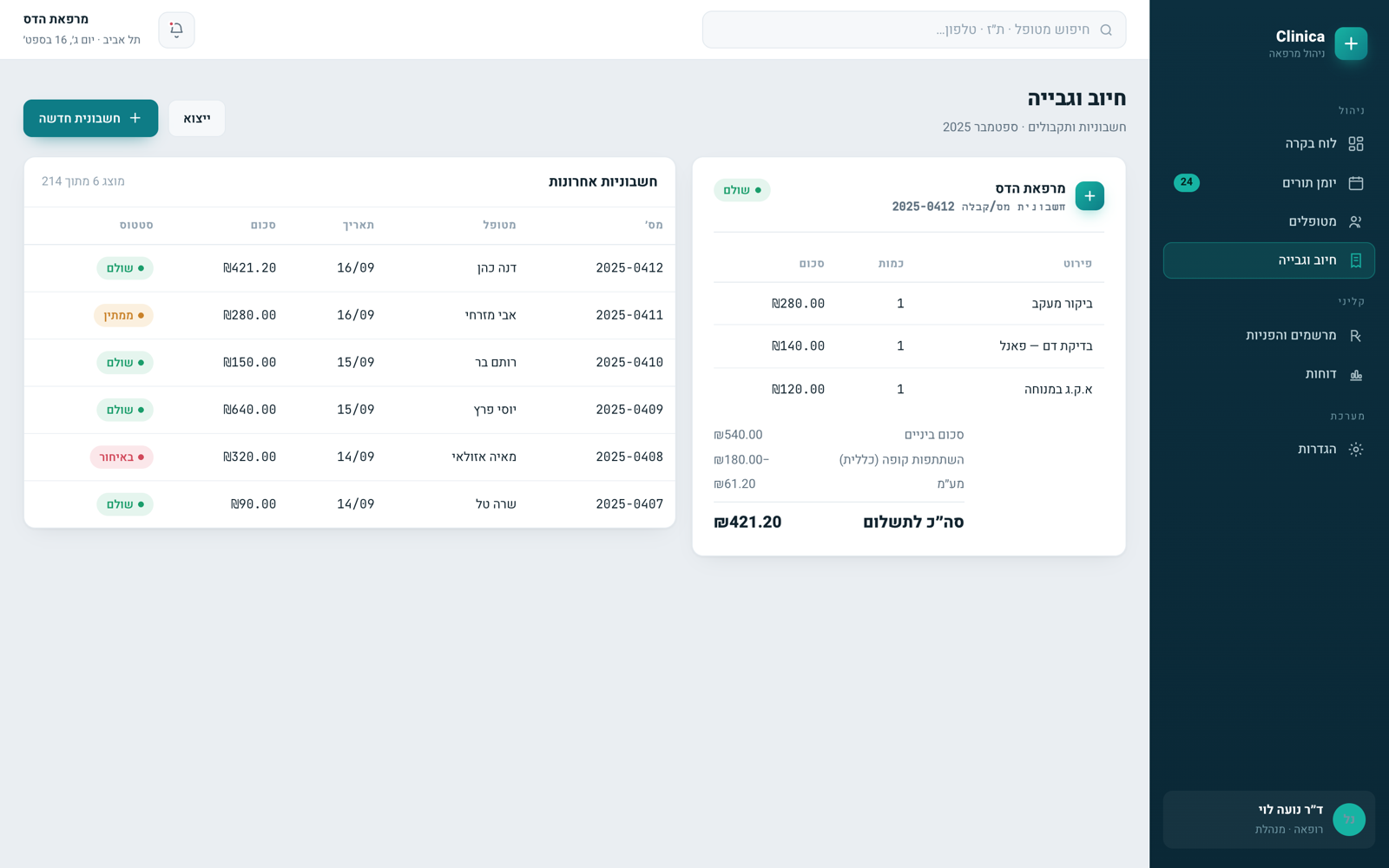Click the 24 badge on appointments
The image size is (1389, 868).
[1187, 182]
